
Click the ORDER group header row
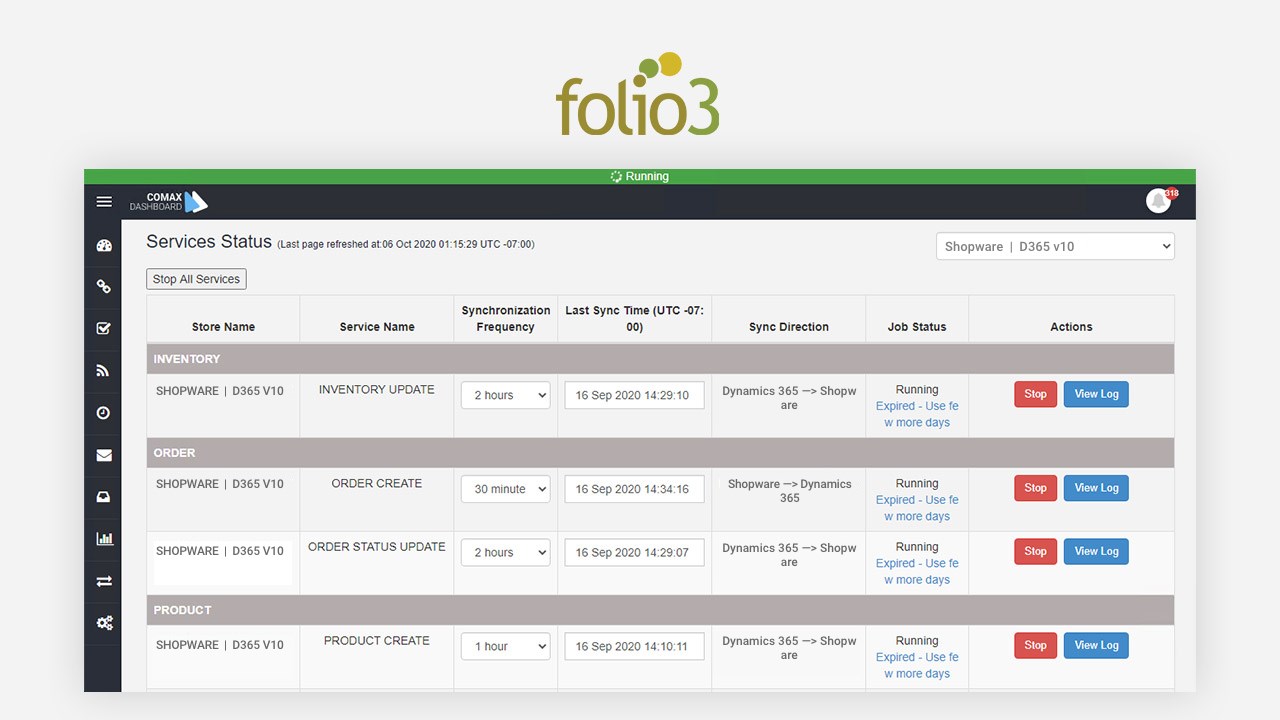660,453
